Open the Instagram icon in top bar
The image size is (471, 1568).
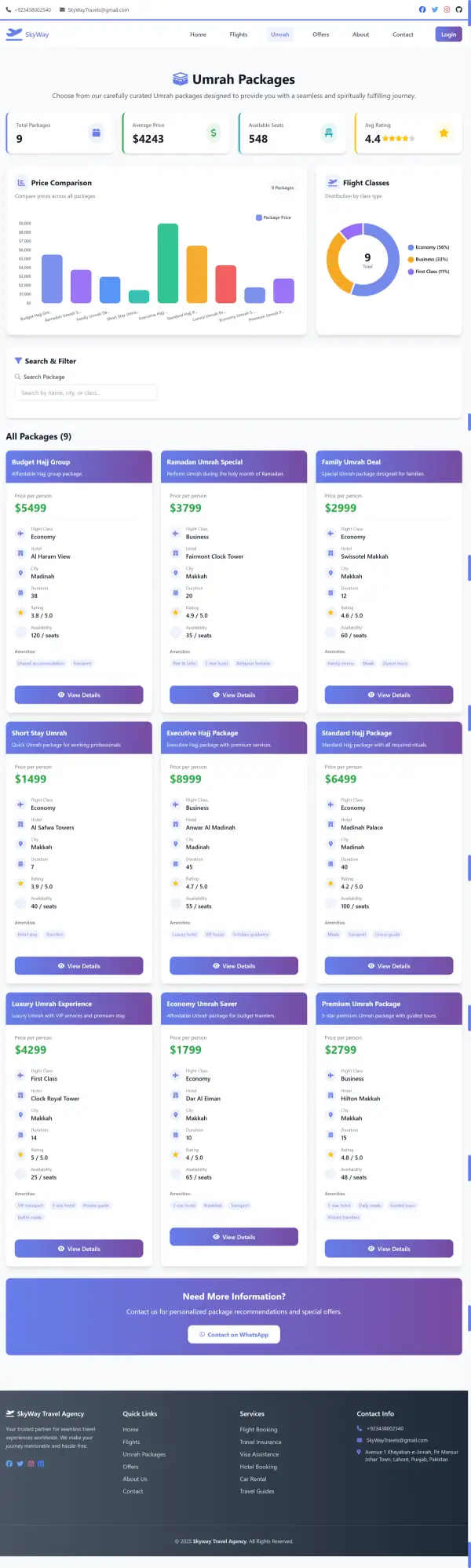click(447, 9)
